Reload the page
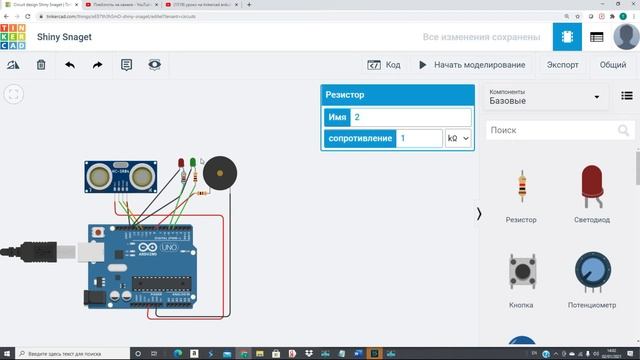Screen dimensions: 640x360 coord(28,16)
